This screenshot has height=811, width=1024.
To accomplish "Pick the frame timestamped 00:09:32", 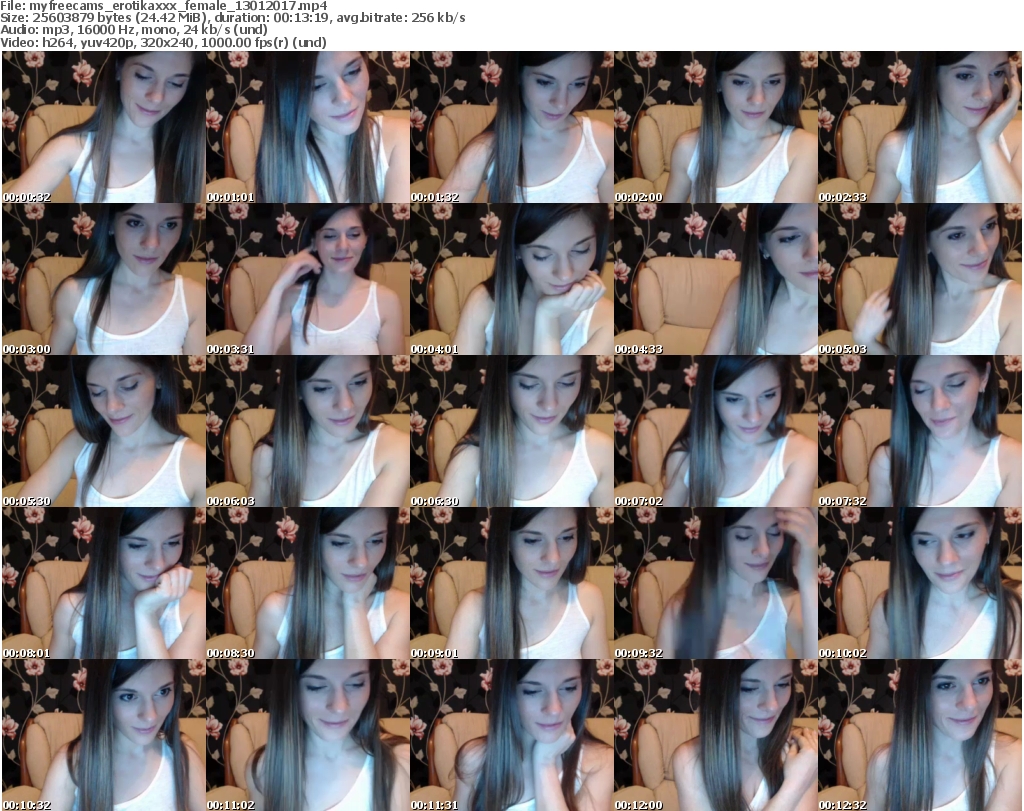I will pyautogui.click(x=716, y=583).
